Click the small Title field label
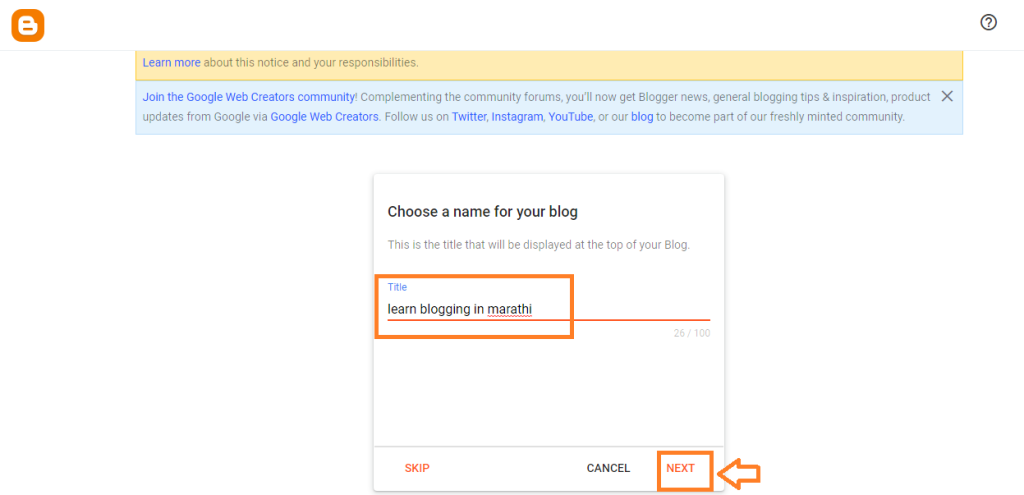This screenshot has width=1024, height=495. tap(397, 287)
